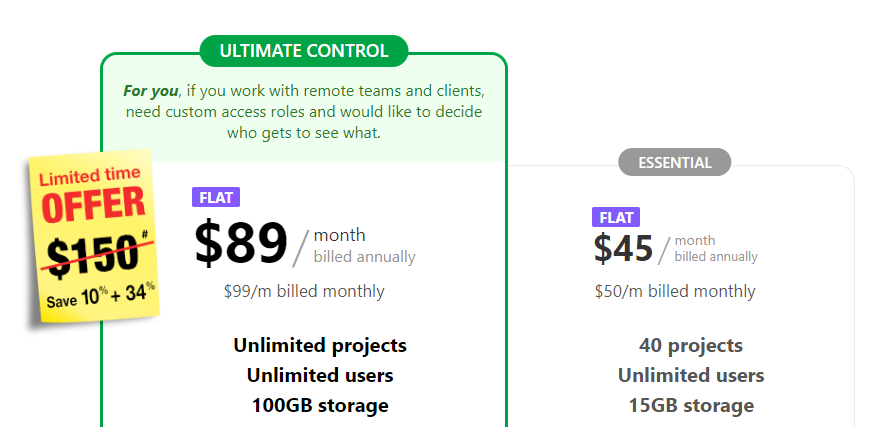Click the $45 price figure

623,249
